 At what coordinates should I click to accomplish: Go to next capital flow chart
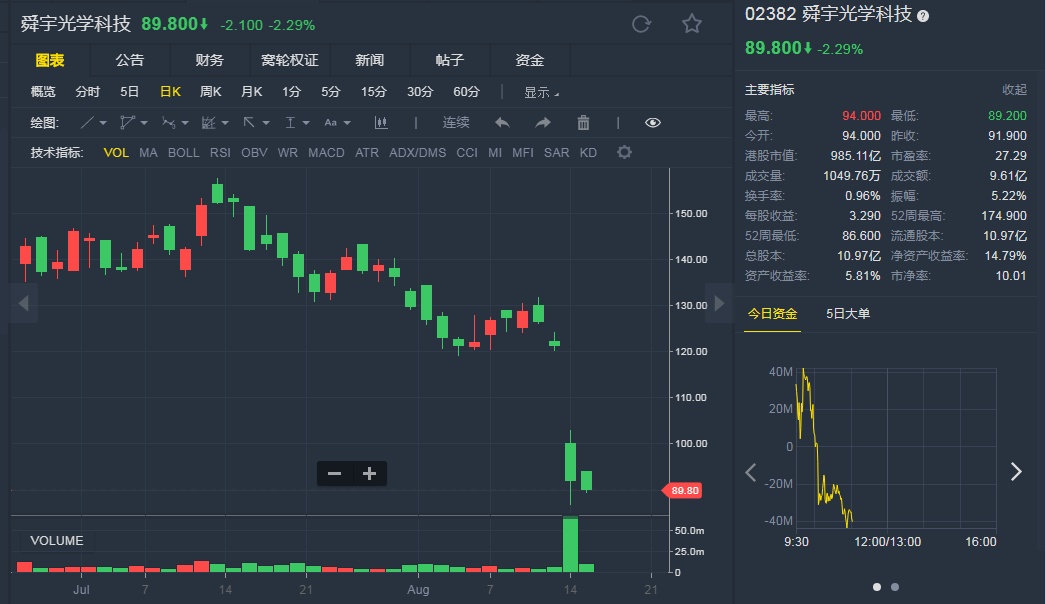[1016, 472]
